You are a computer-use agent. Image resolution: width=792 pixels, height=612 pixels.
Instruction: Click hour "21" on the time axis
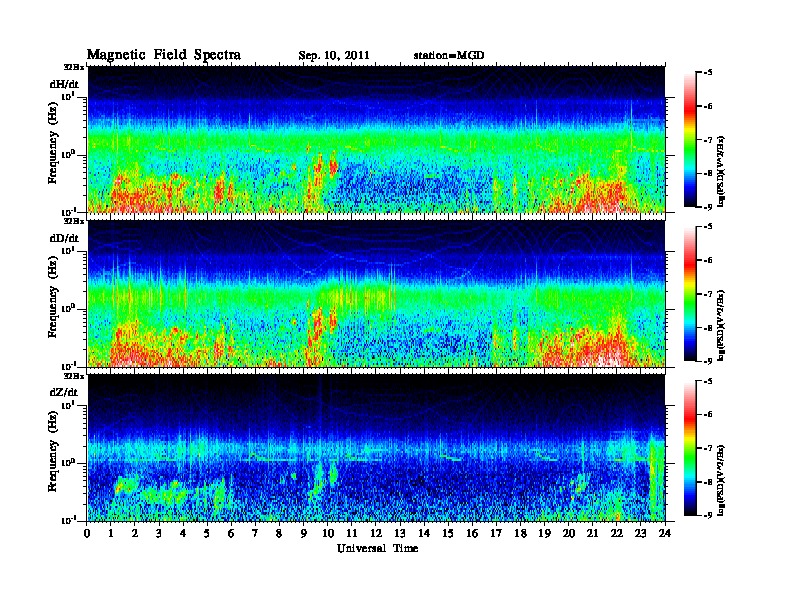[x=592, y=533]
